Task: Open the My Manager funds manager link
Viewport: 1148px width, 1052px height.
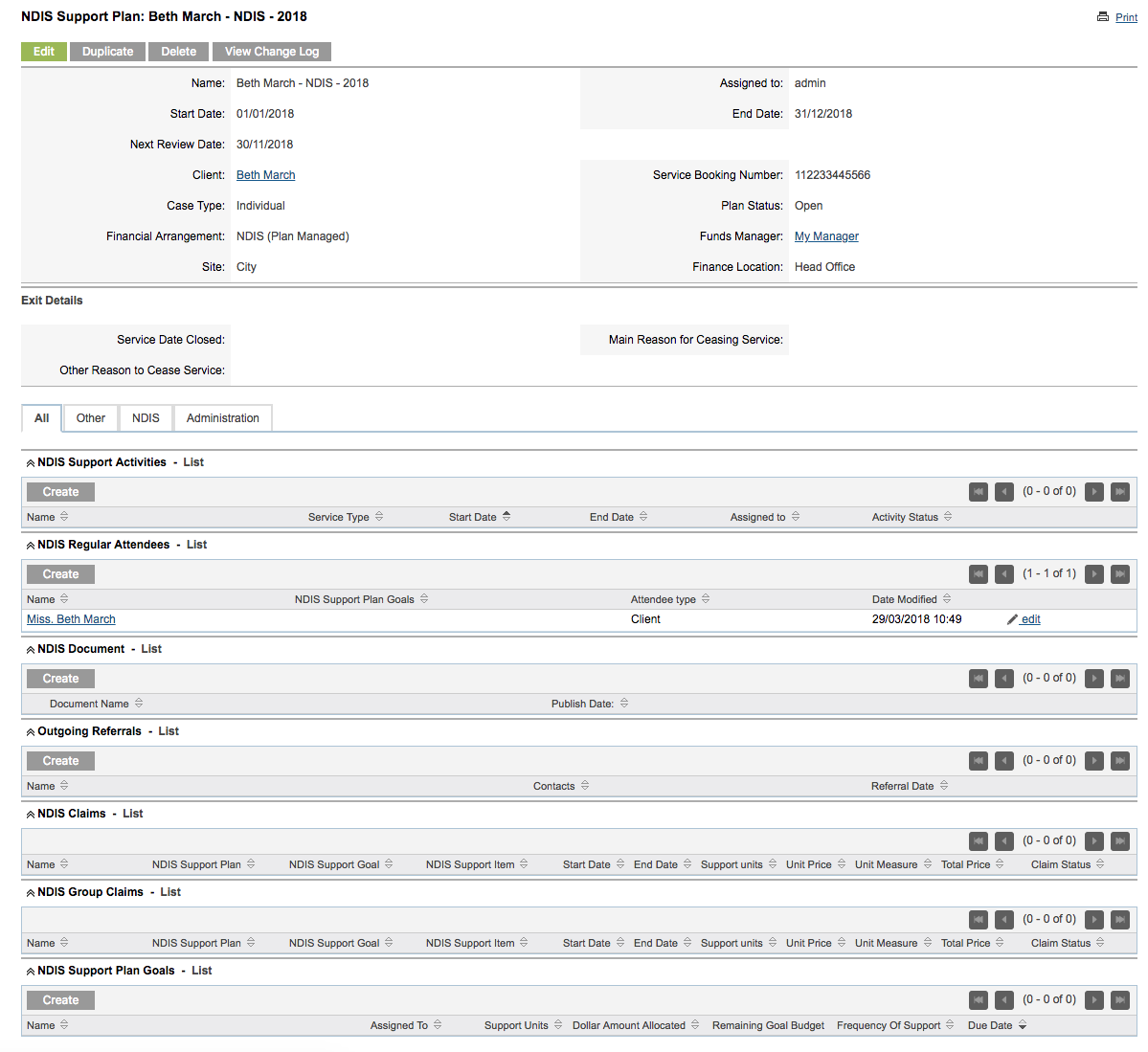Action: point(826,236)
